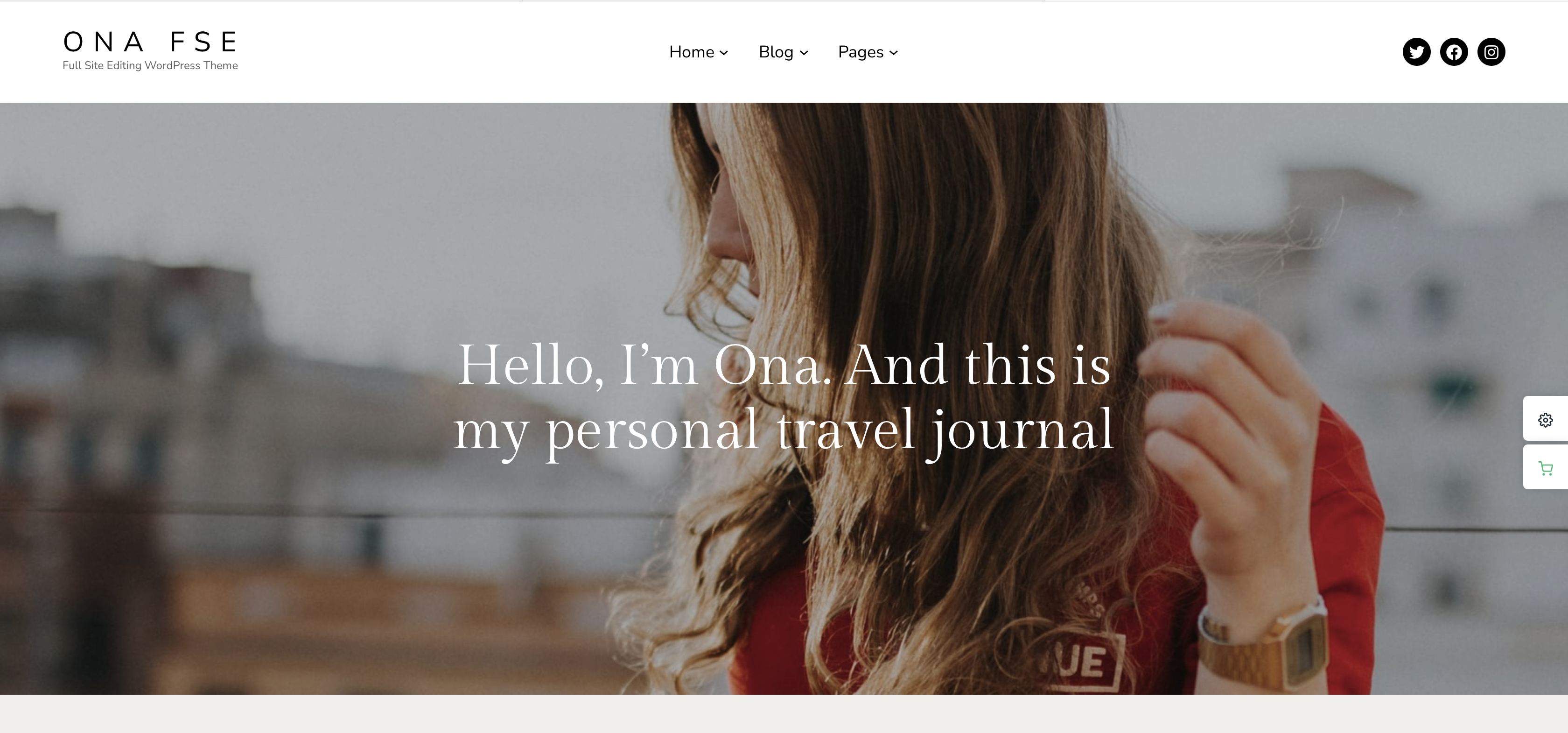Open the Twitter social link icon

[1416, 52]
